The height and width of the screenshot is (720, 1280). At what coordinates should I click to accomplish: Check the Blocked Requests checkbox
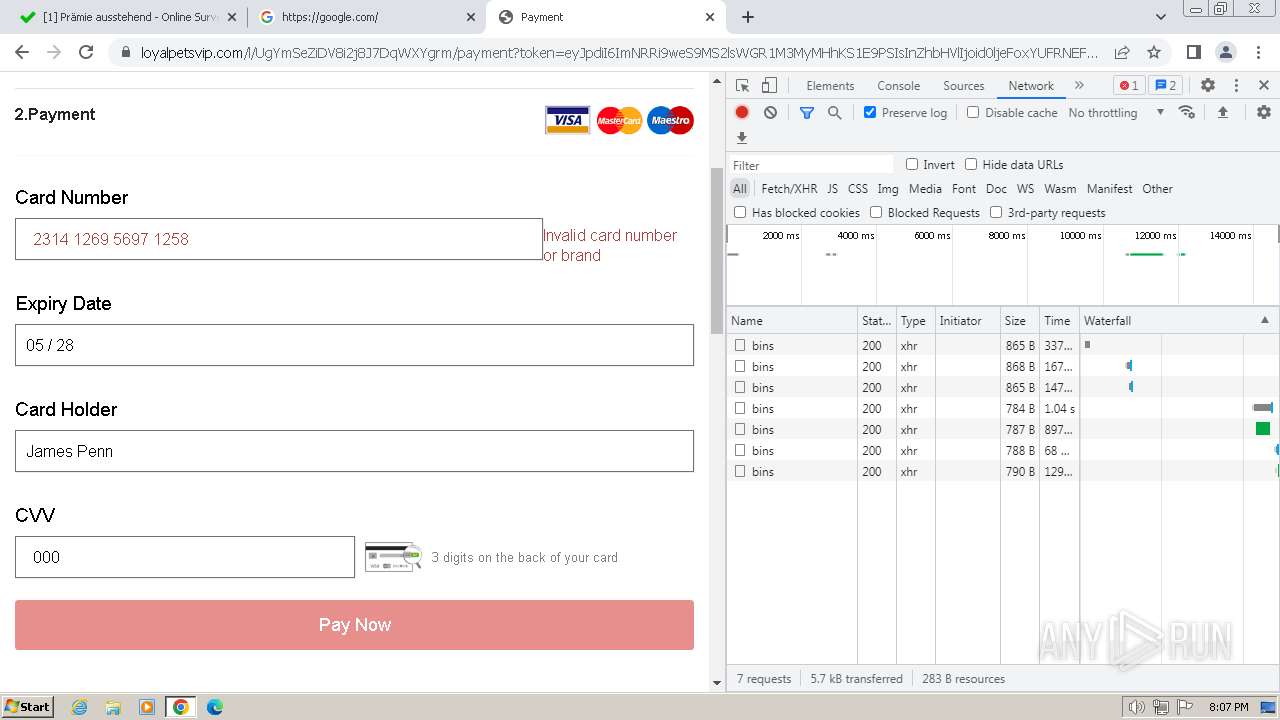pyautogui.click(x=876, y=212)
